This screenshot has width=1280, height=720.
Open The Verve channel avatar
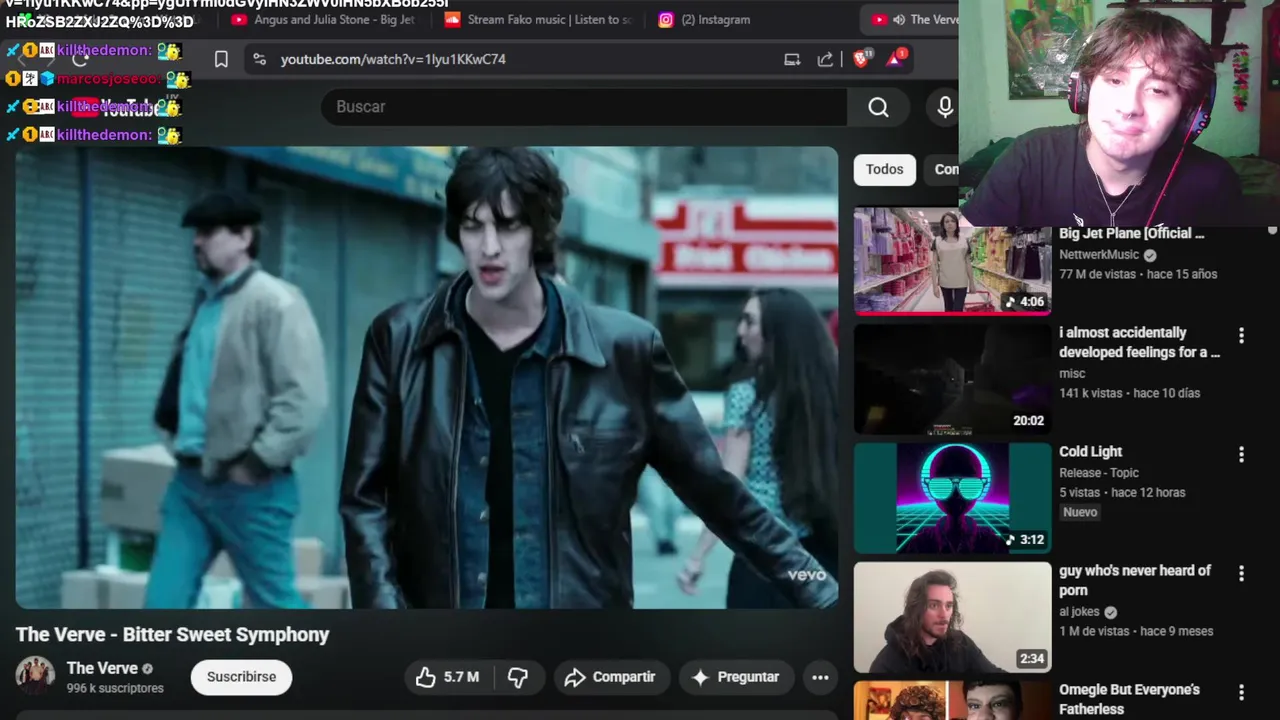click(35, 676)
